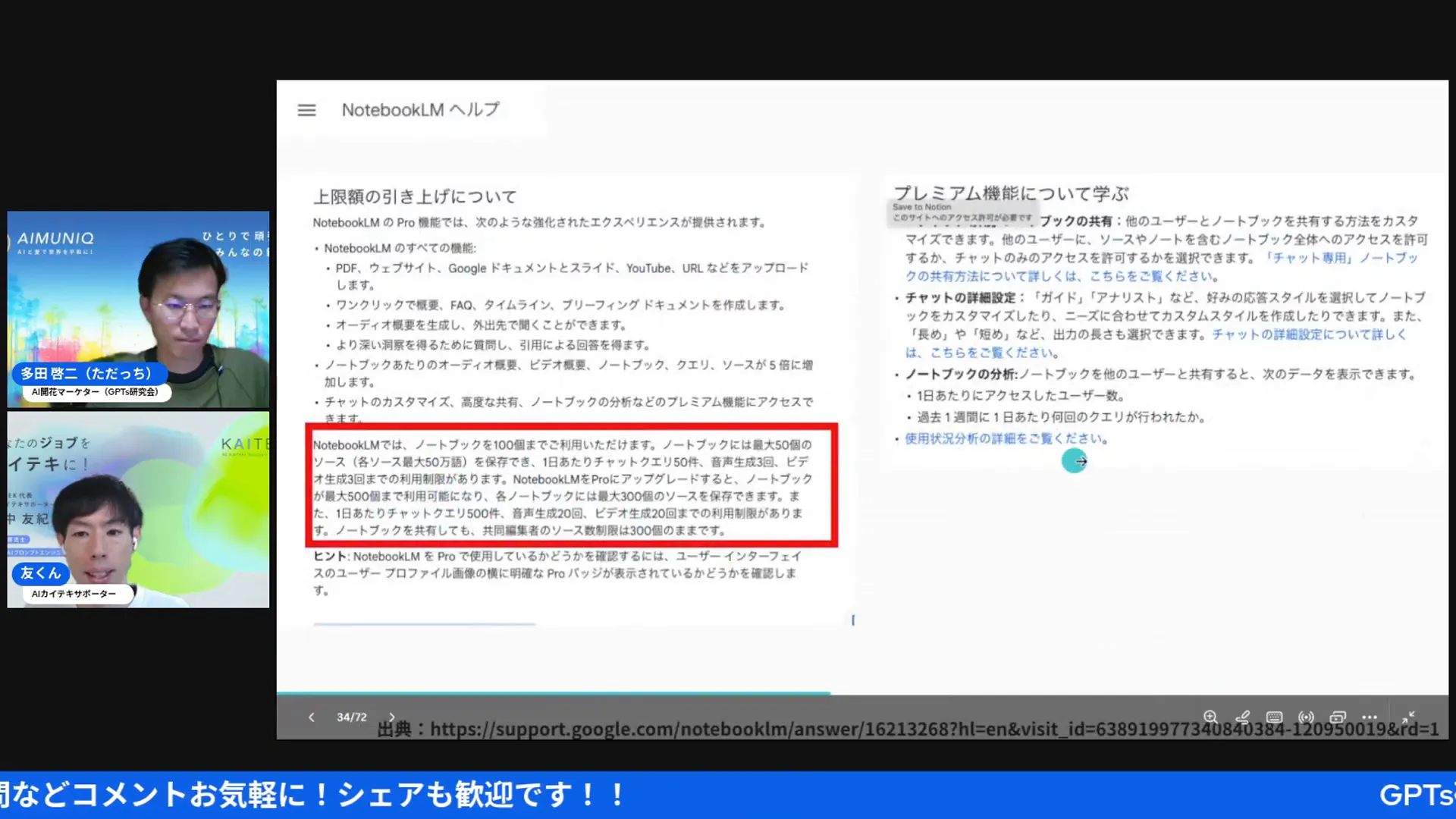Click heading プレミアム機能について学ぶ
Image resolution: width=1456 pixels, height=819 pixels.
pos(1011,193)
